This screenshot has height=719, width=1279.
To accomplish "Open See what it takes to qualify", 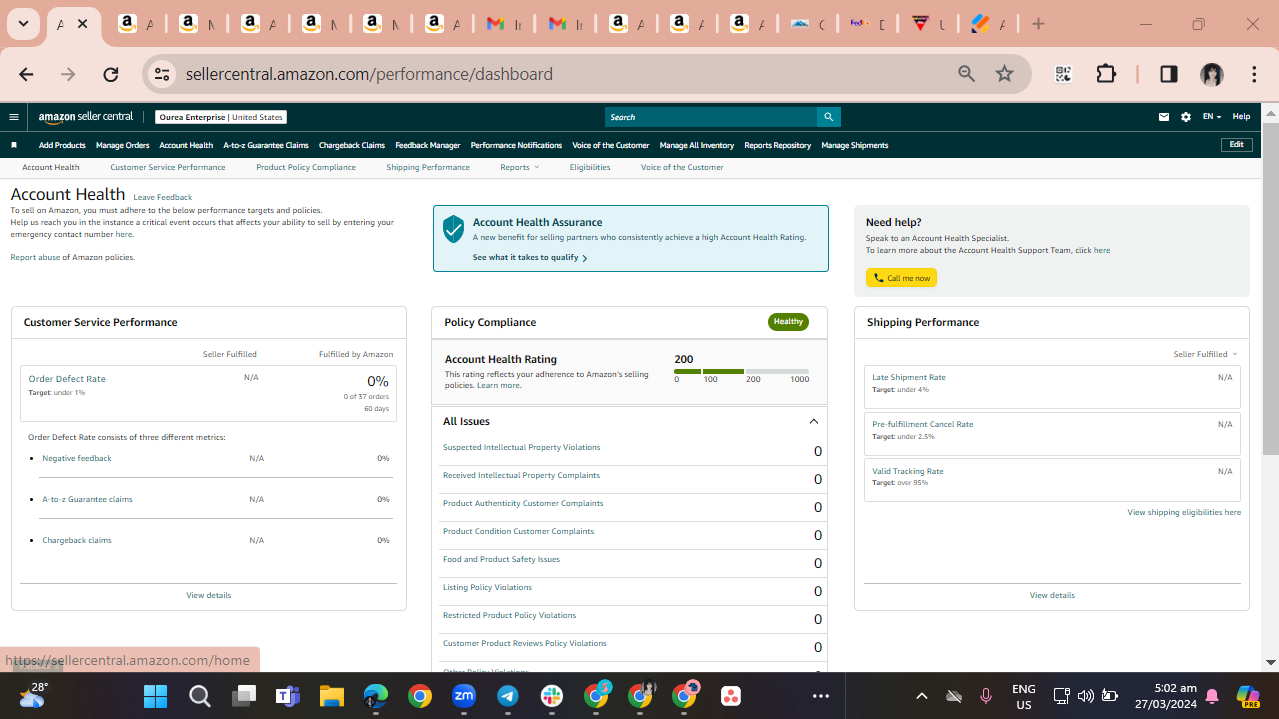I will 529,258.
